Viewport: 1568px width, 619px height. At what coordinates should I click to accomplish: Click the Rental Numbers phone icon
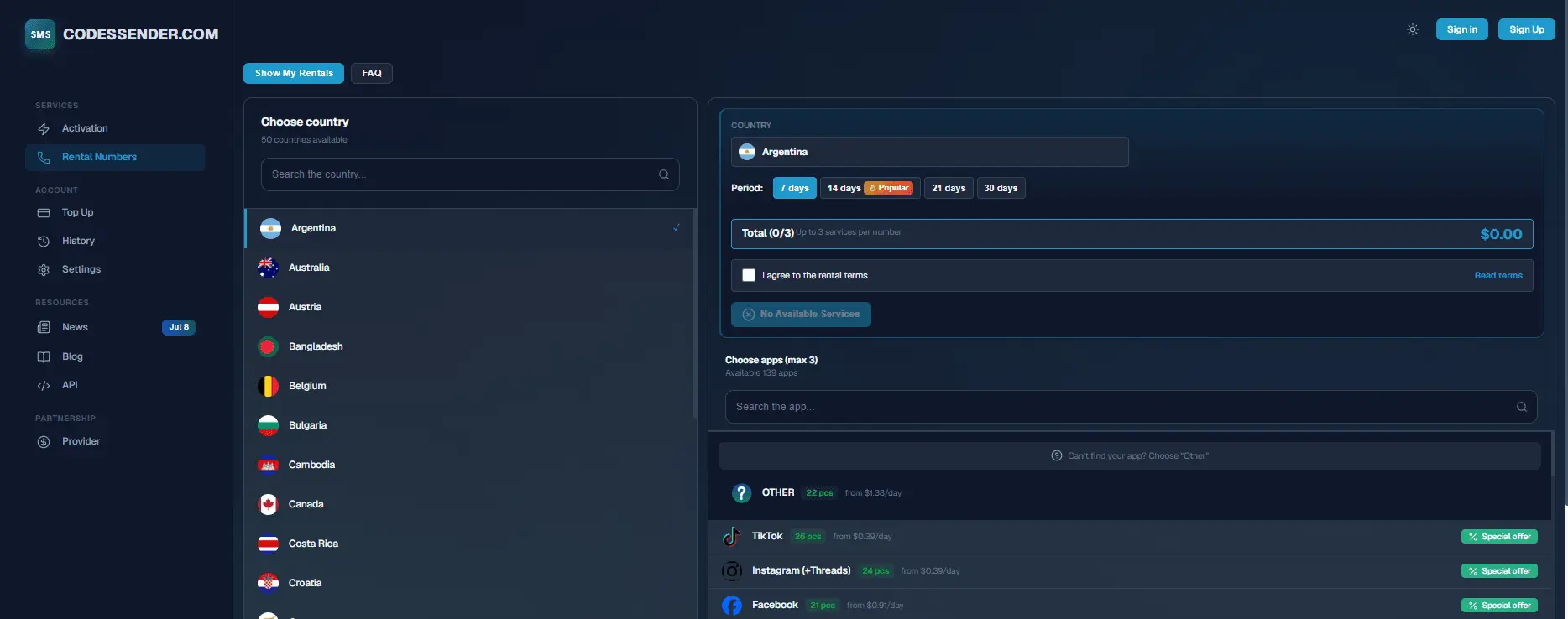coord(44,158)
